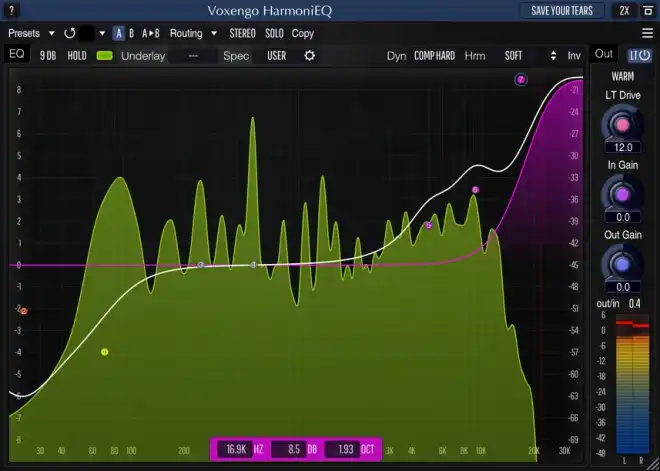Open the help question mark icon
Viewport: 660px width, 471px height.
tap(11, 10)
